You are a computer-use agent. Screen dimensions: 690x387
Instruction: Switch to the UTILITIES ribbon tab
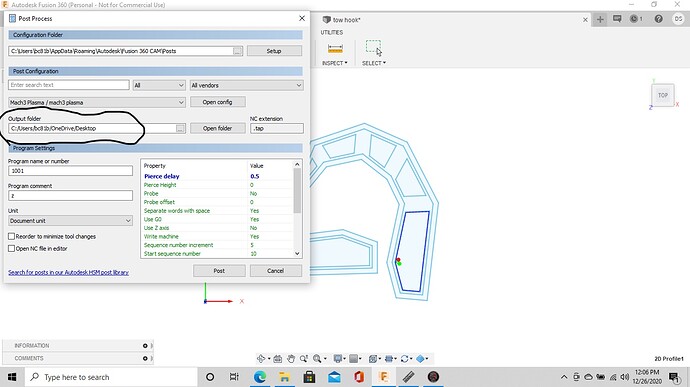(331, 33)
